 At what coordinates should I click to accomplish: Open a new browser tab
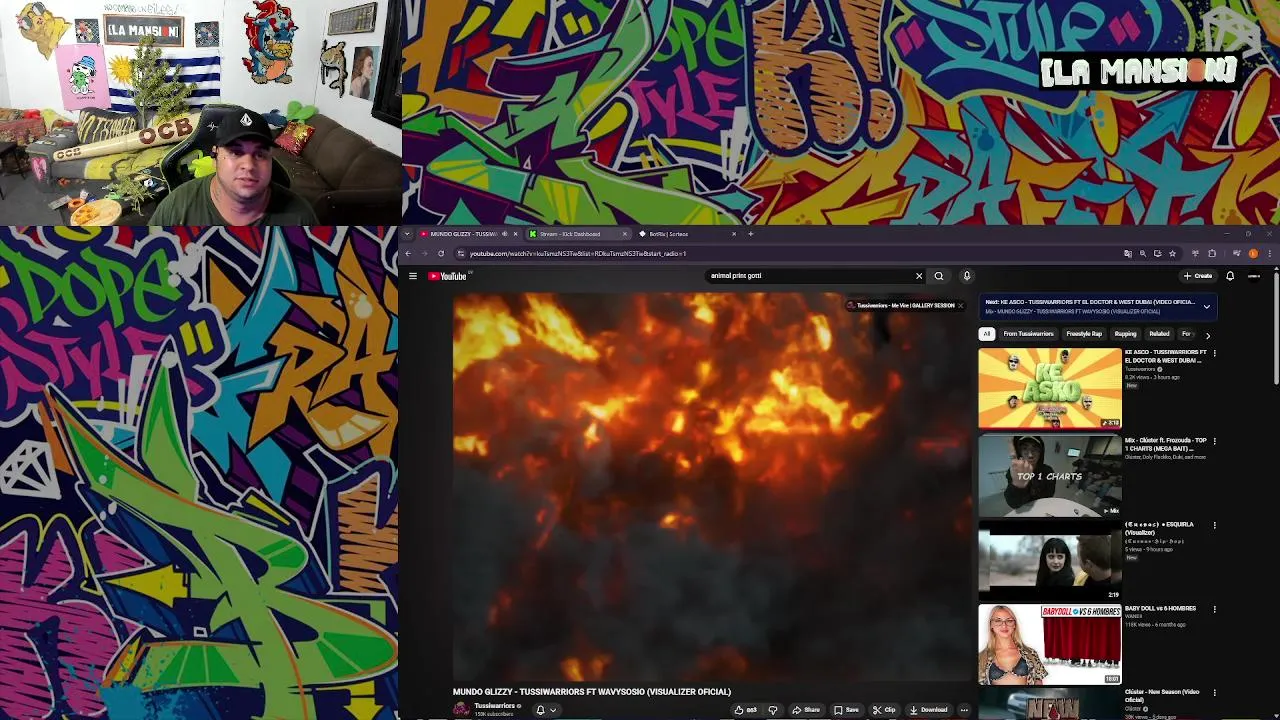750,234
